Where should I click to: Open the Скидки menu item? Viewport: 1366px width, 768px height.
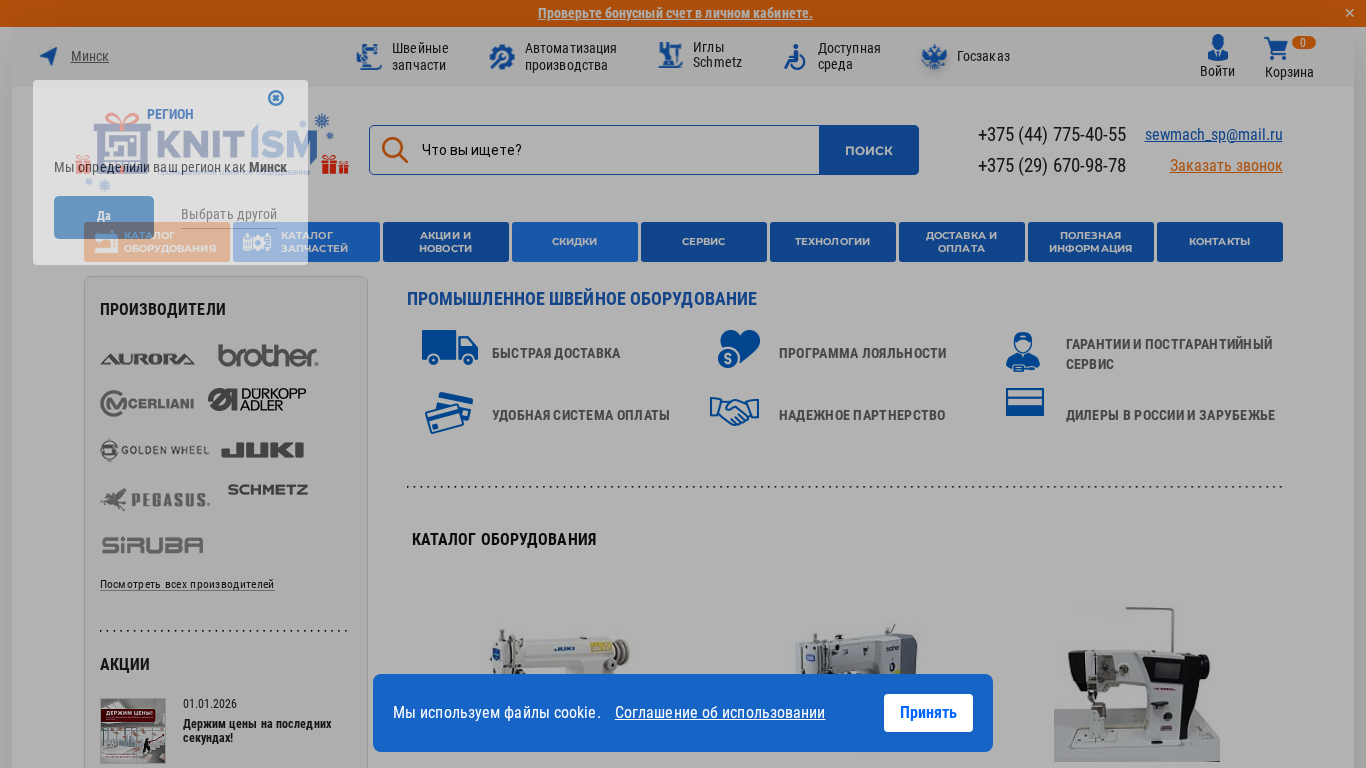tap(575, 242)
